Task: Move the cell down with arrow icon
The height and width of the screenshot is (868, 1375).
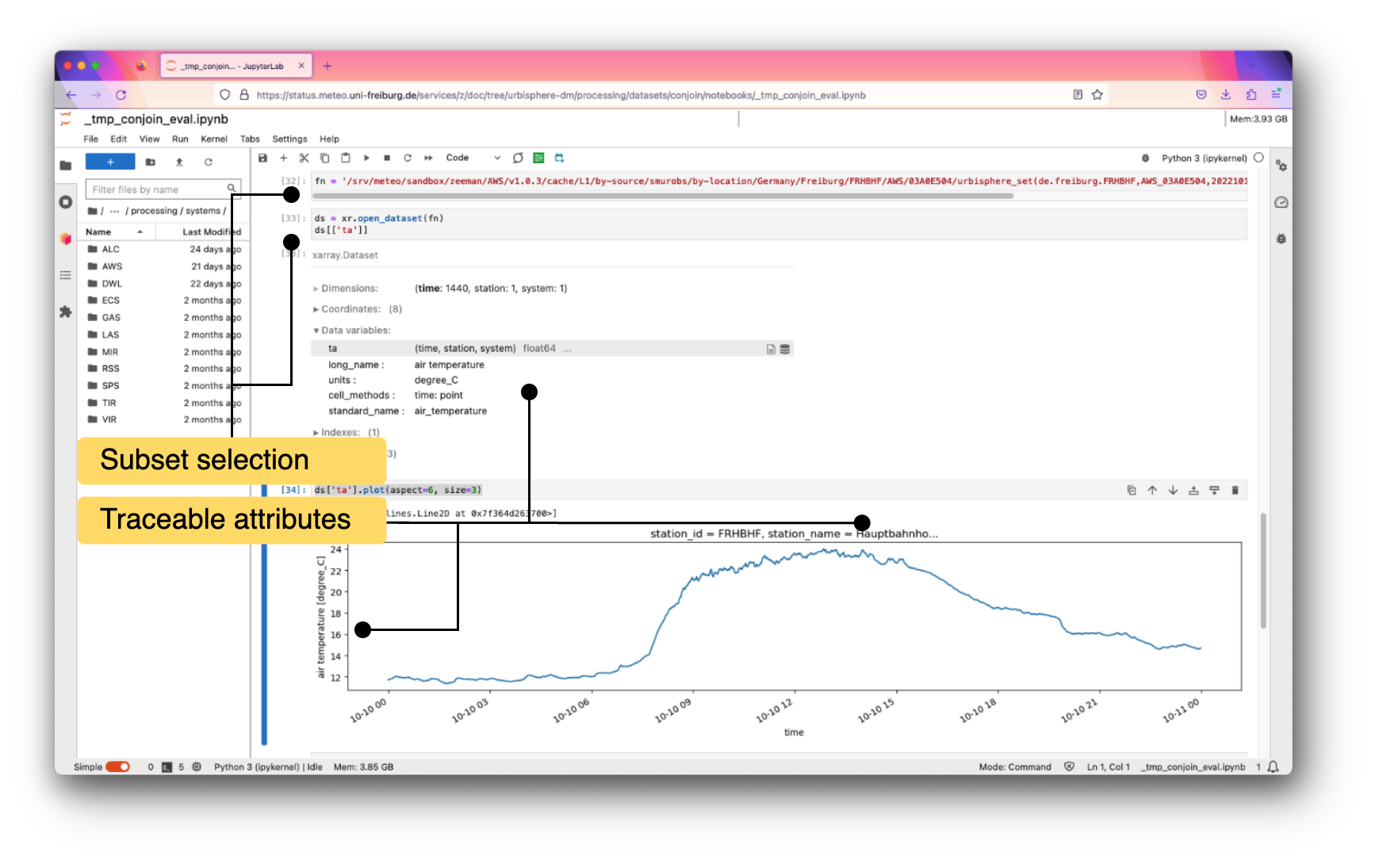Action: (1173, 491)
